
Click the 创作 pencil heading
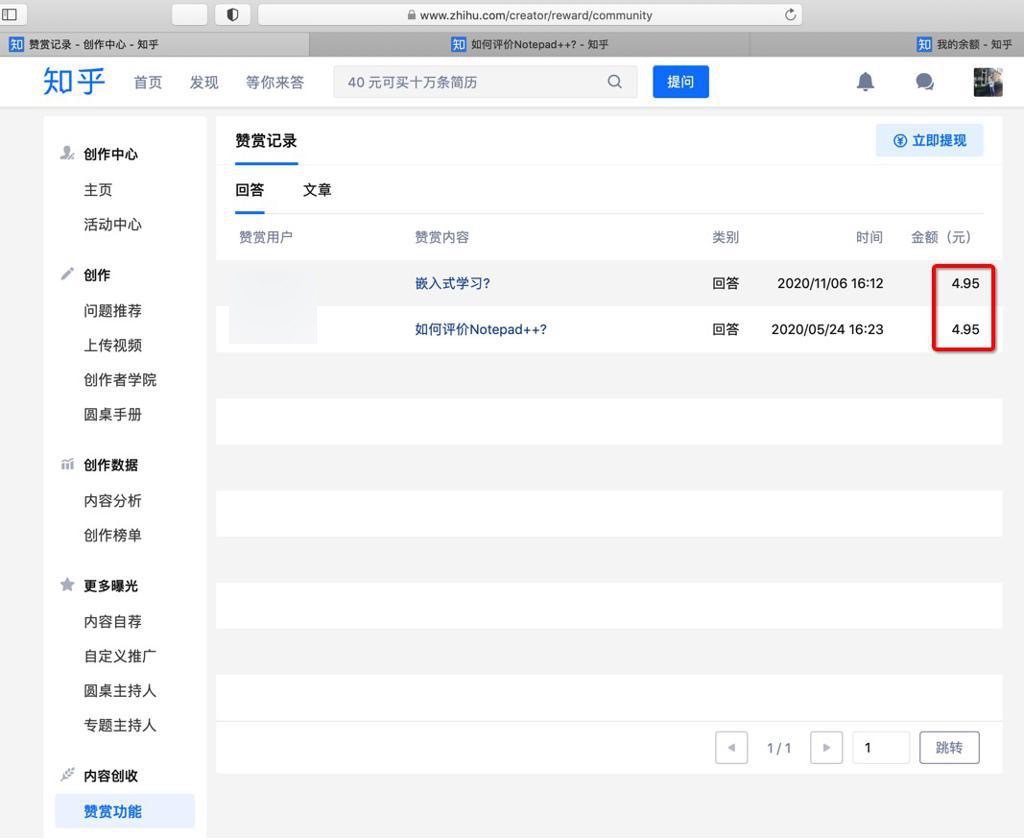pyautogui.click(x=97, y=275)
